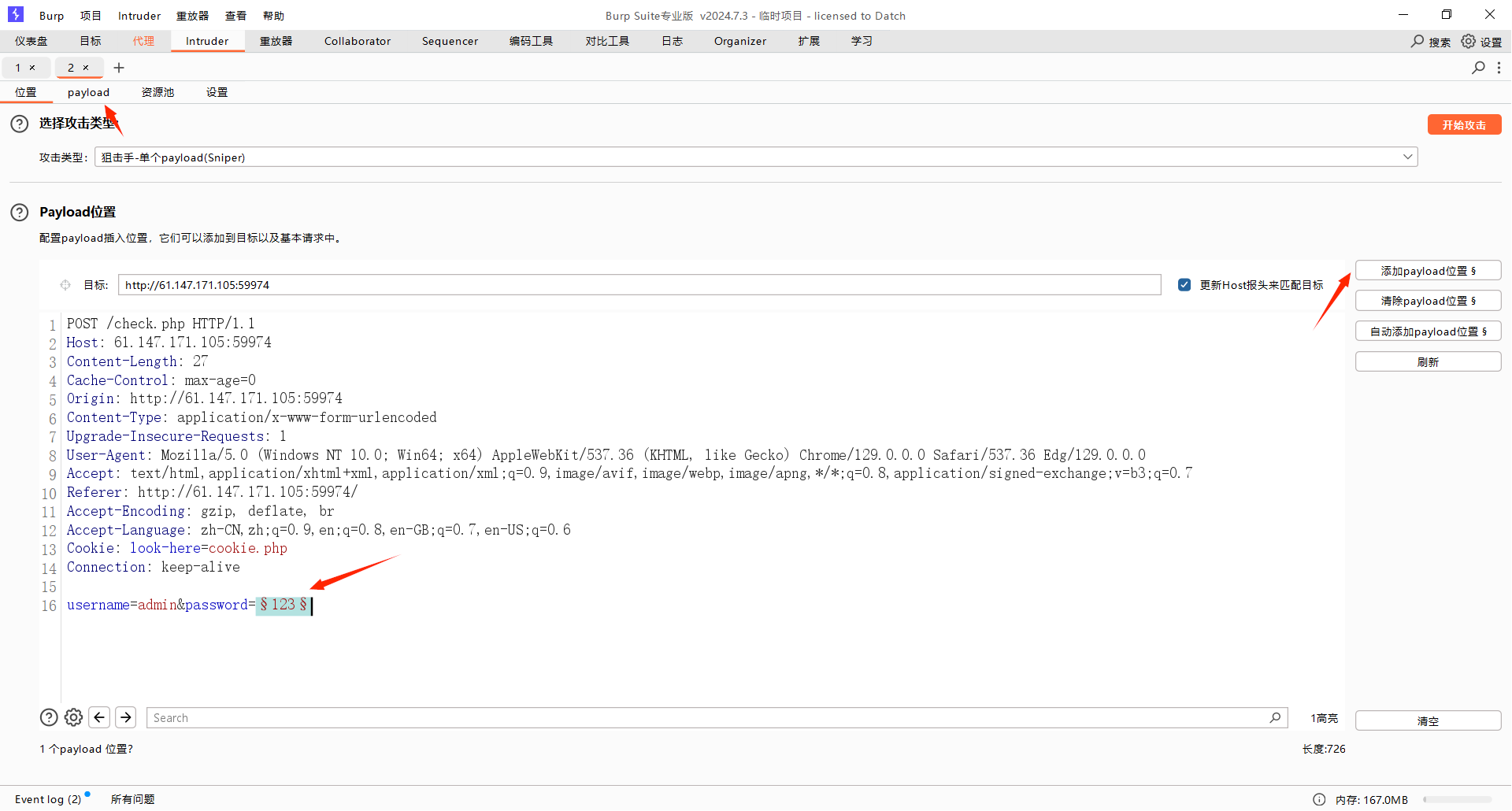This screenshot has width=1512, height=811.
Task: Switch to the 资源池 sub-tab
Action: pyautogui.click(x=157, y=92)
